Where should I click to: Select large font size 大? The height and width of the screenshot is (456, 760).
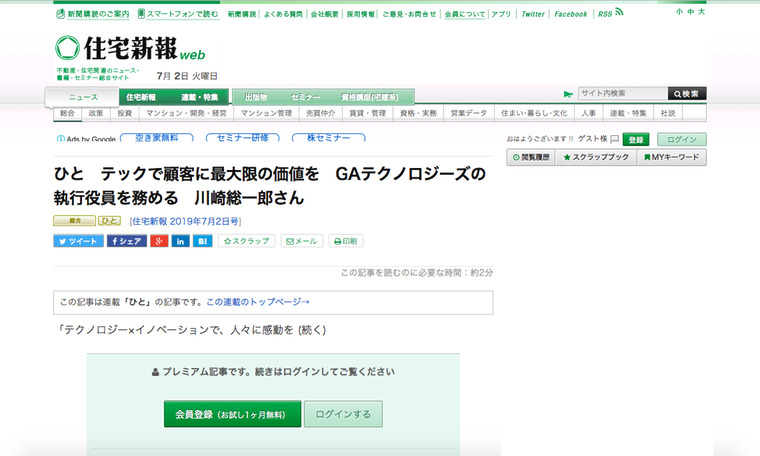coord(702,12)
